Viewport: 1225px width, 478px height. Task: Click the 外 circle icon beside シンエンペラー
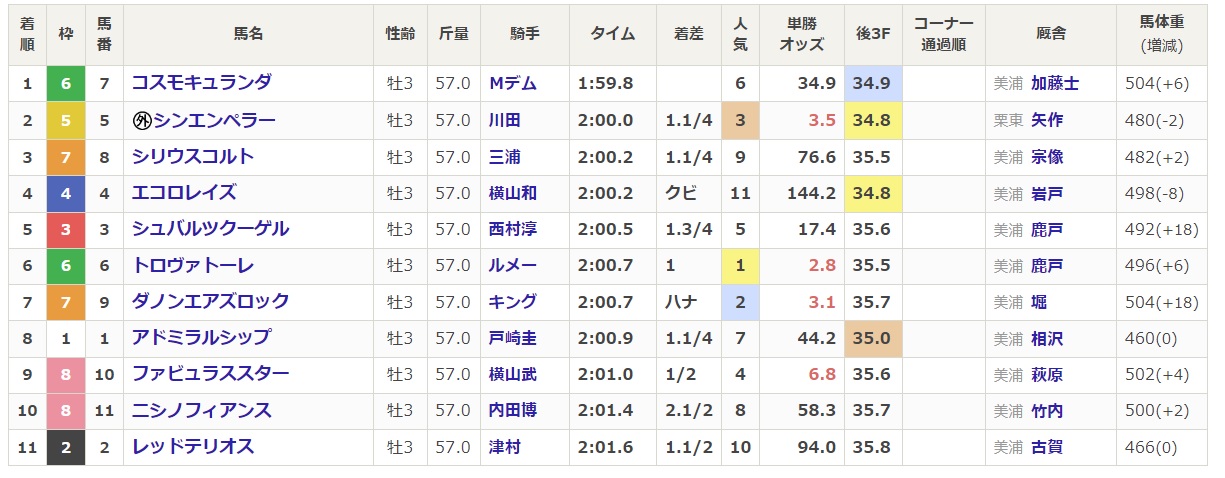[142, 121]
